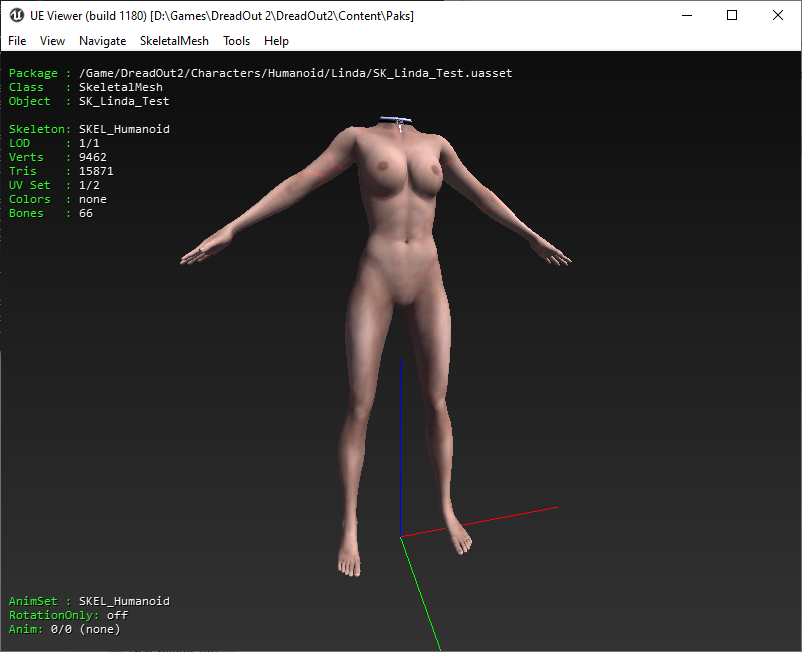802x652 pixels.
Task: Open the View menu
Action: (x=52, y=41)
